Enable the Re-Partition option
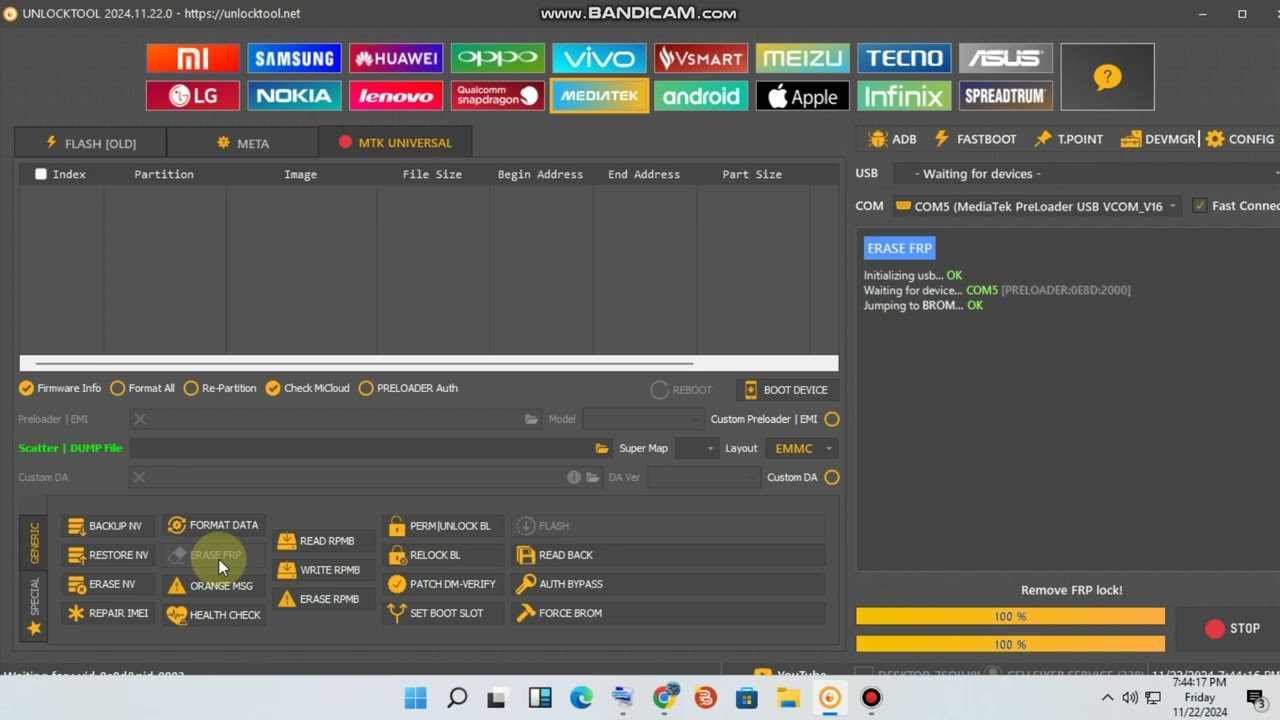The image size is (1280, 720). (x=220, y=388)
